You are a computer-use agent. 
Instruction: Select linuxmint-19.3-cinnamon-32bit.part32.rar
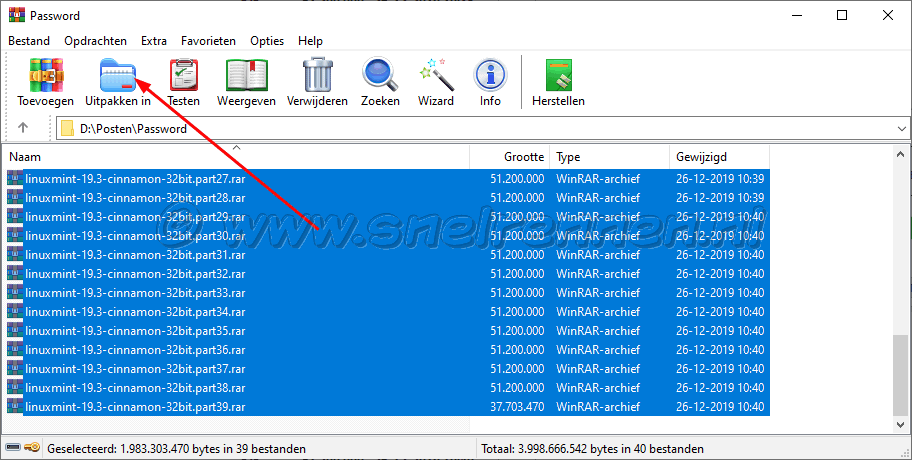(x=135, y=273)
